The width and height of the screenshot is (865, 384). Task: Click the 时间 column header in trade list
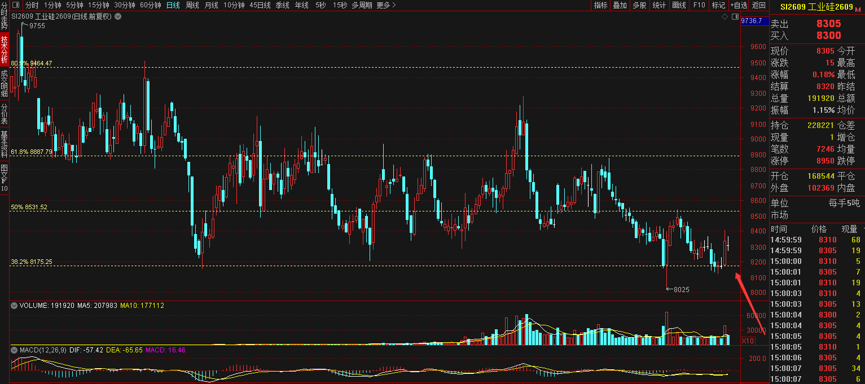(779, 228)
